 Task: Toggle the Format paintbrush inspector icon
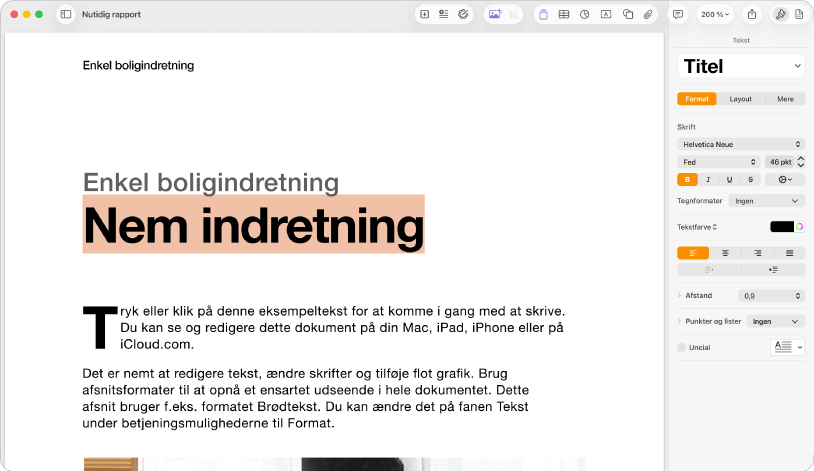[780, 15]
